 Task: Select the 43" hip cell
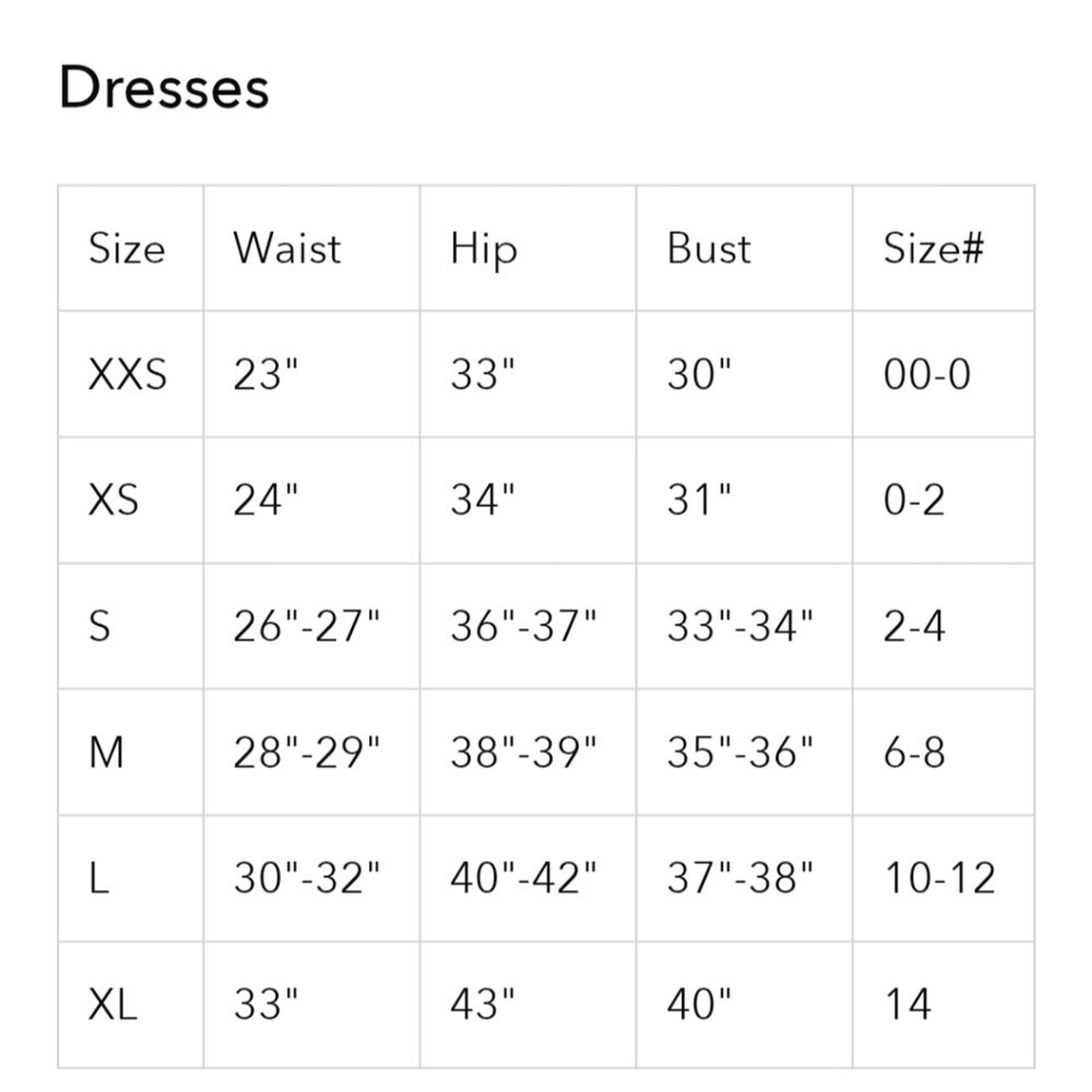tap(482, 1004)
